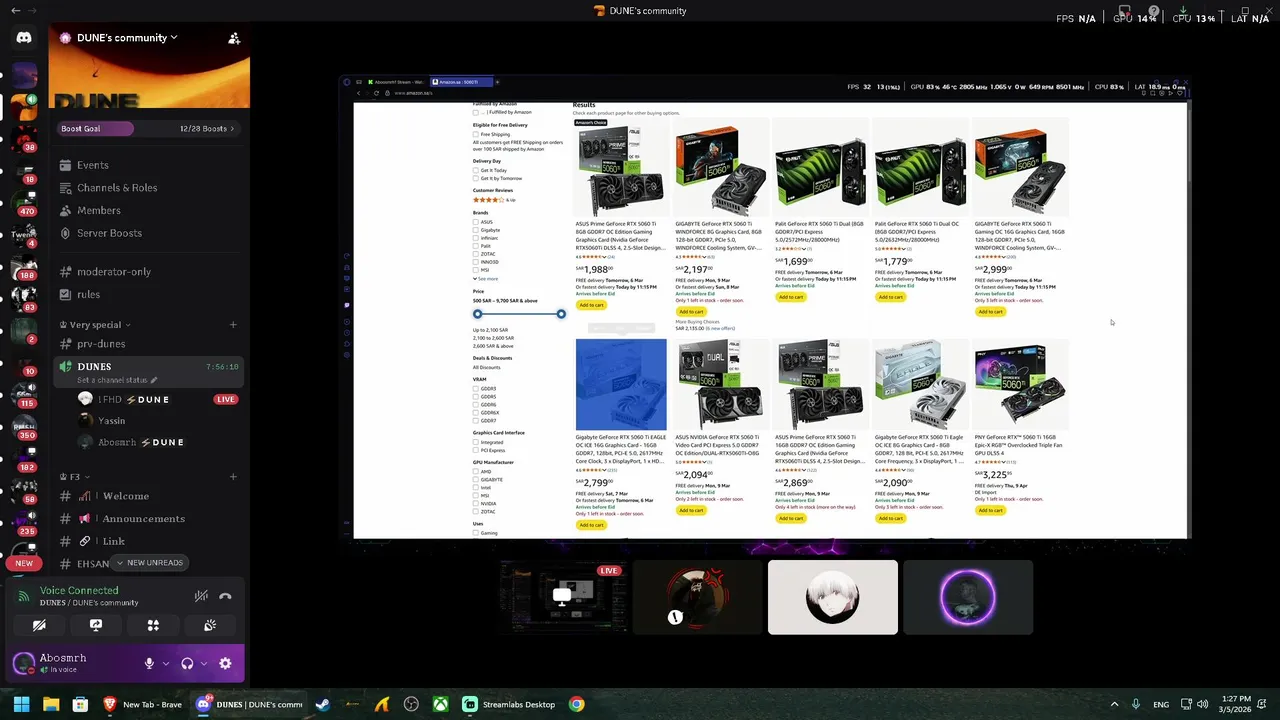Click the PNY GeForce RTX 5060 Ti image
Screen dimensions: 1280x720
coord(1020,385)
